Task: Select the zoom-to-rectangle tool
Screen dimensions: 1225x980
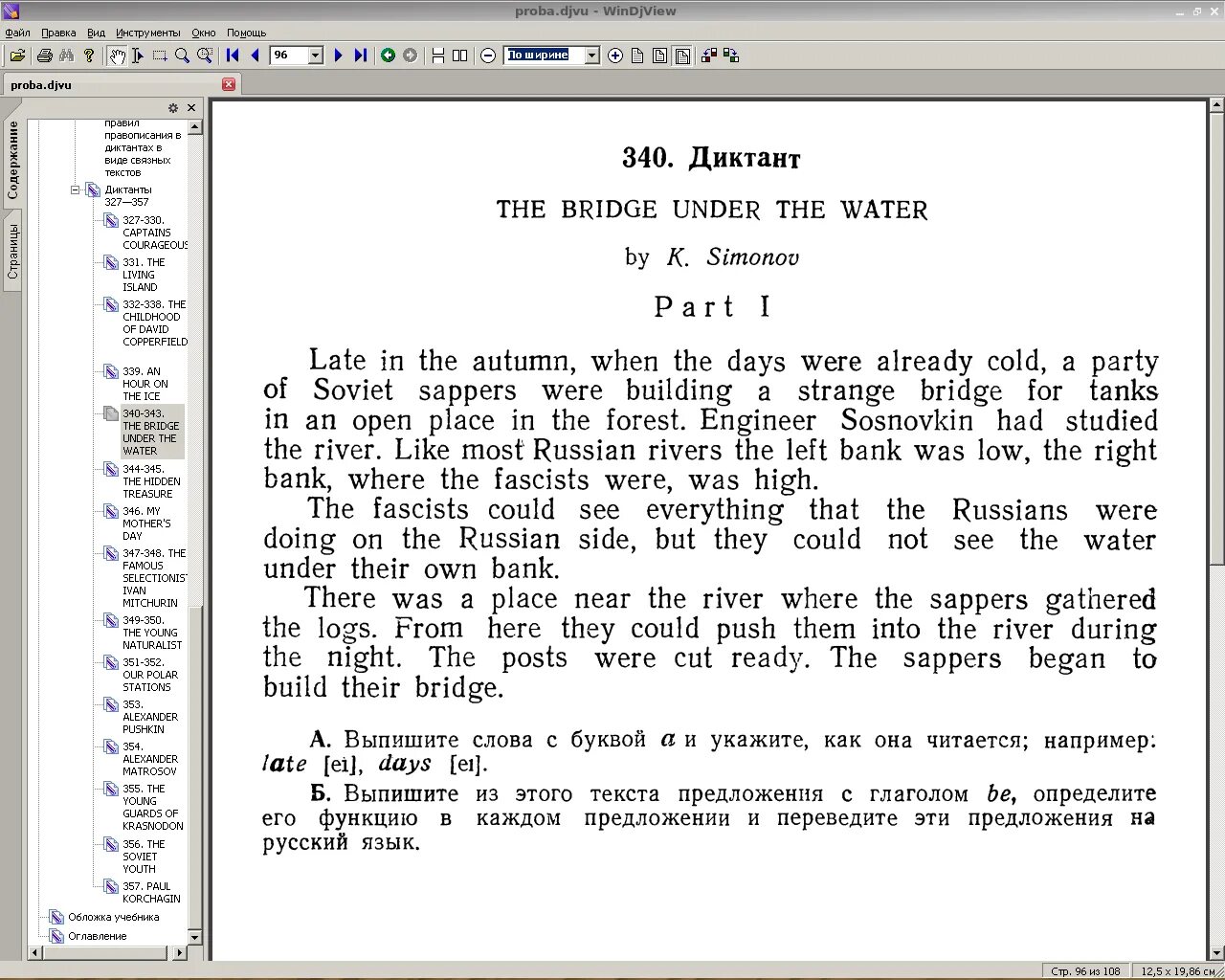Action: [x=205, y=56]
